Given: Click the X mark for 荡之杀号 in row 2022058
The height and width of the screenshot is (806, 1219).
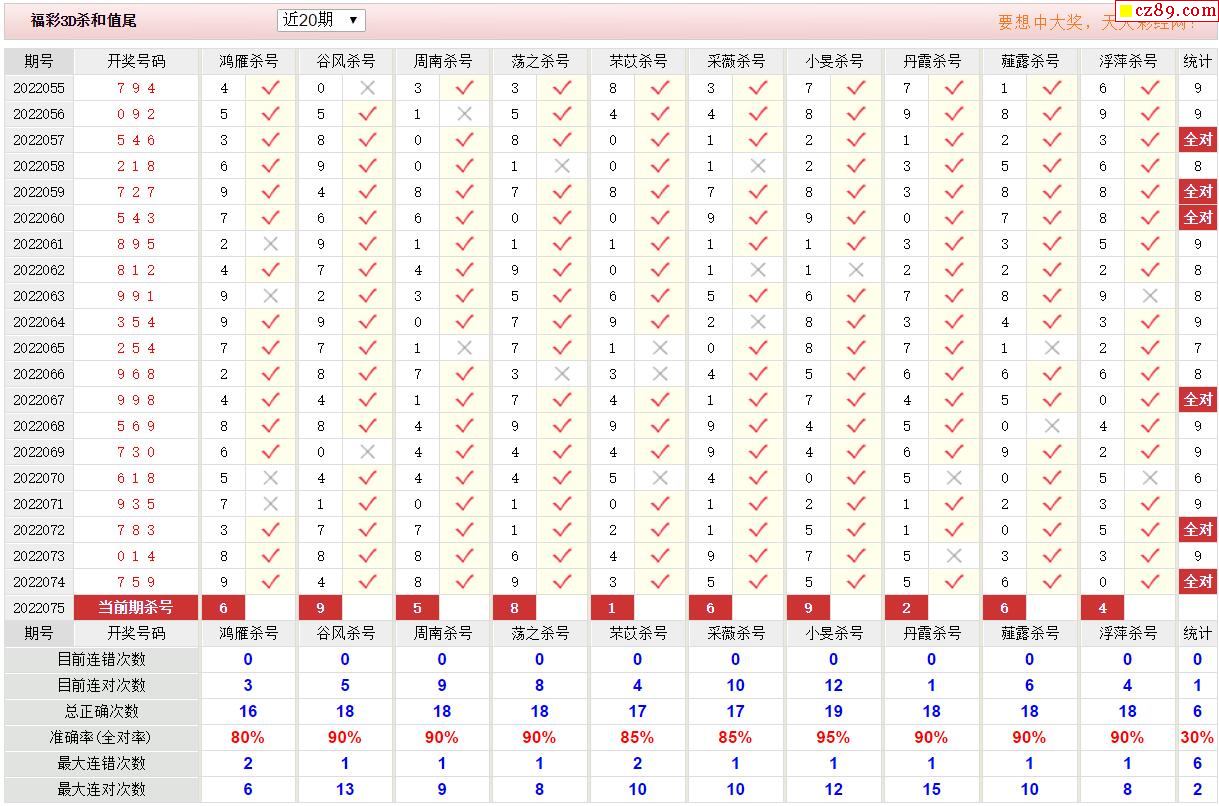Looking at the screenshot, I should pos(562,166).
